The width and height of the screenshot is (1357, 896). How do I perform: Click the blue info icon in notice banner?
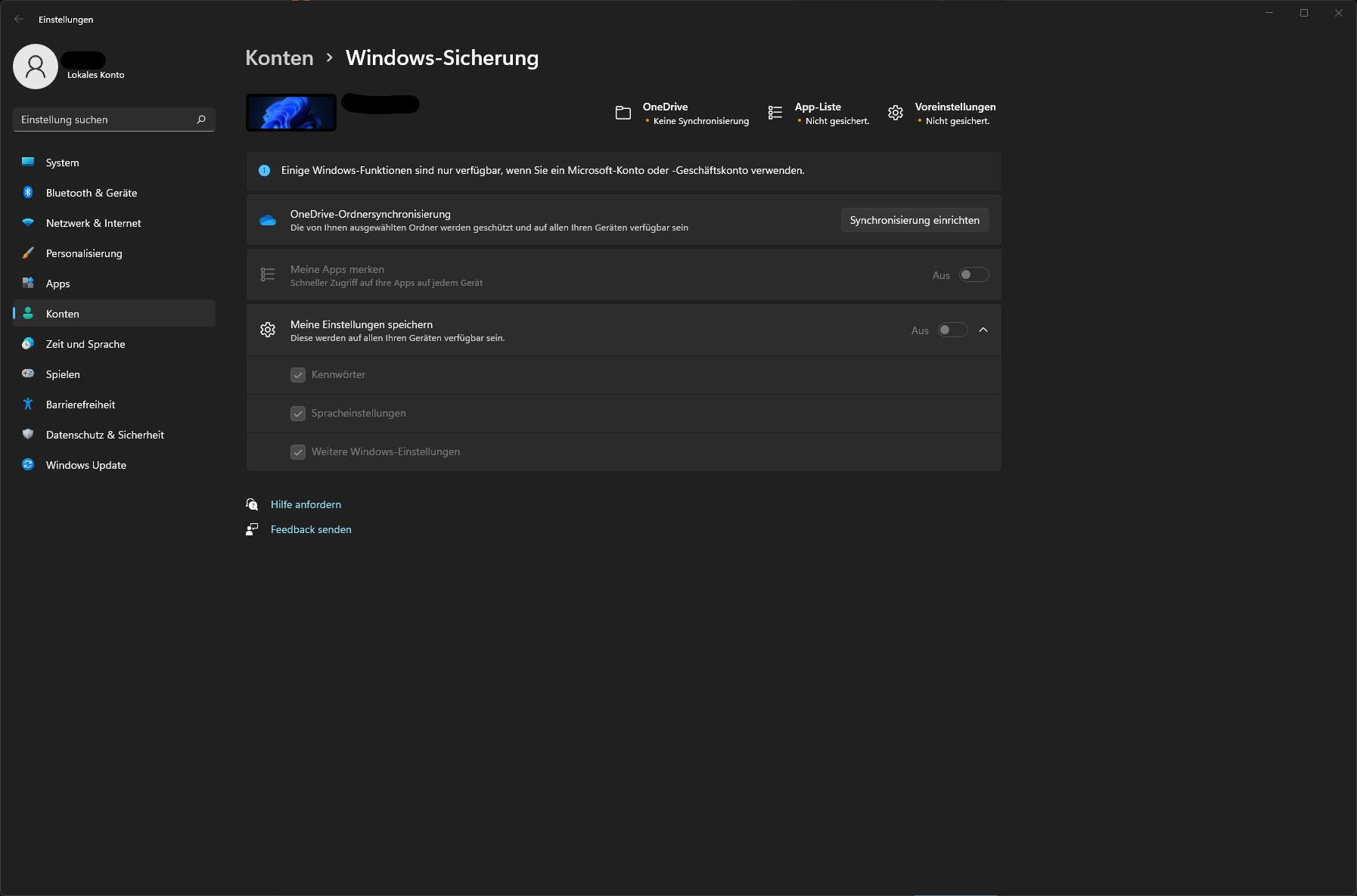pyautogui.click(x=265, y=171)
